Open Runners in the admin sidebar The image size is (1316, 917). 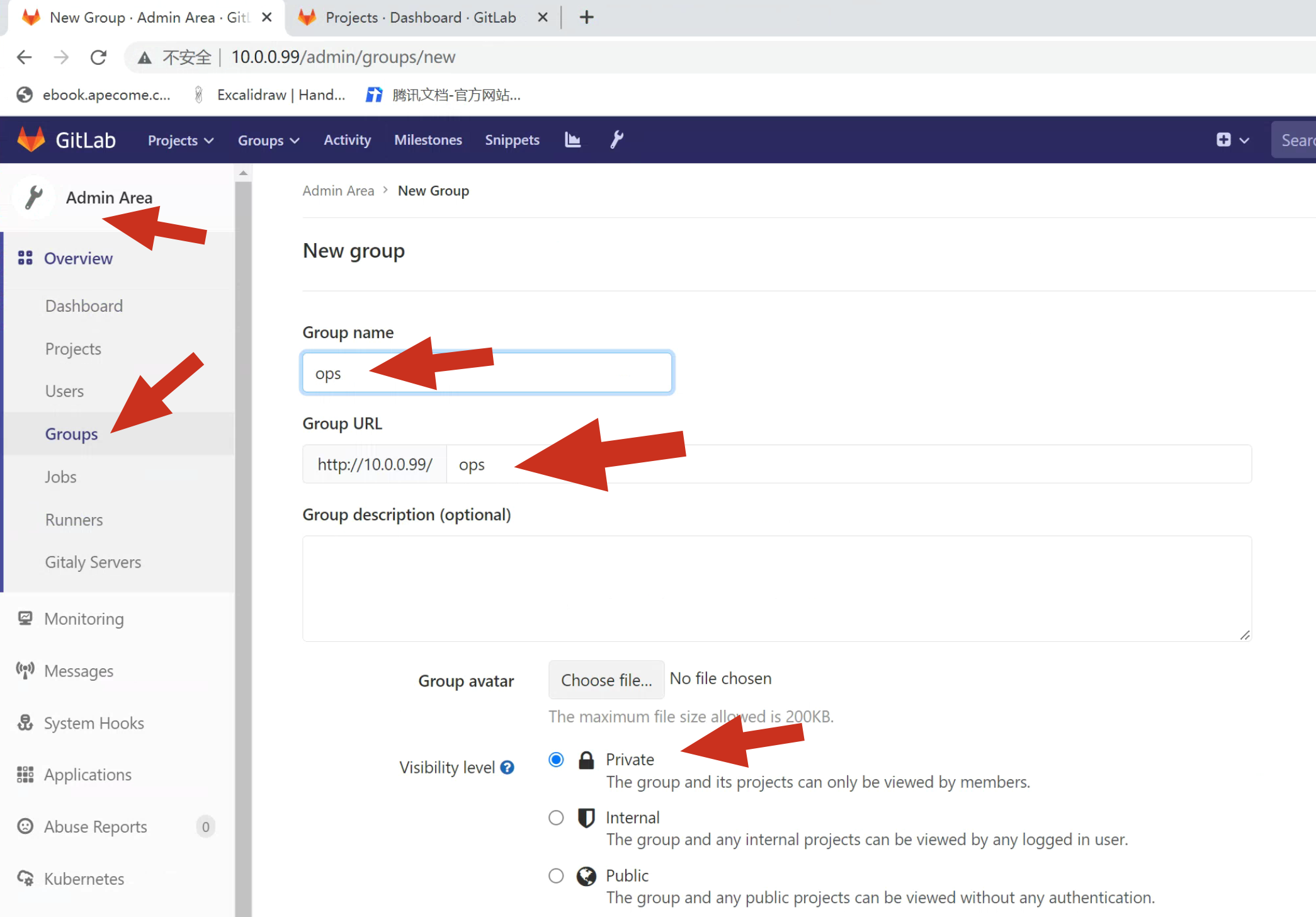coord(74,520)
